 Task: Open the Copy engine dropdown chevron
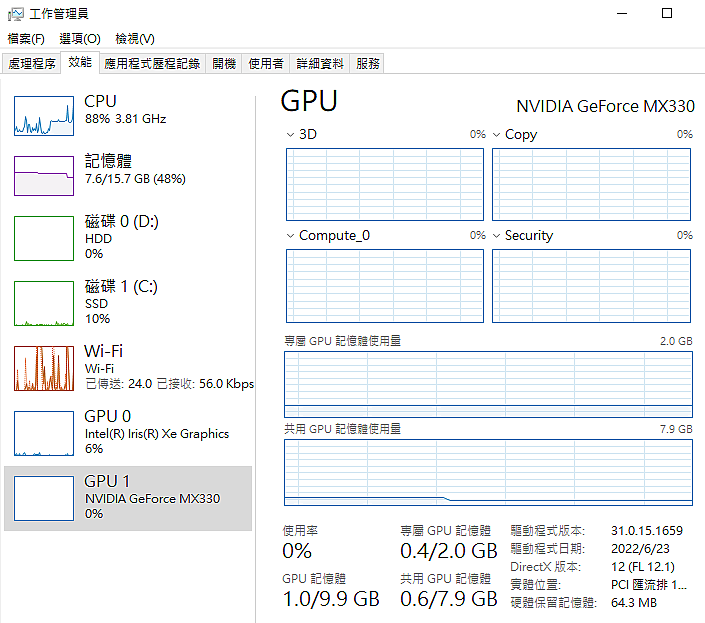[496, 134]
